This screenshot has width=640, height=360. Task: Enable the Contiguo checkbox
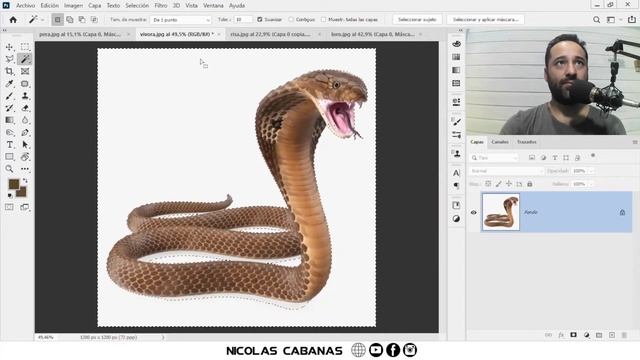[291, 20]
